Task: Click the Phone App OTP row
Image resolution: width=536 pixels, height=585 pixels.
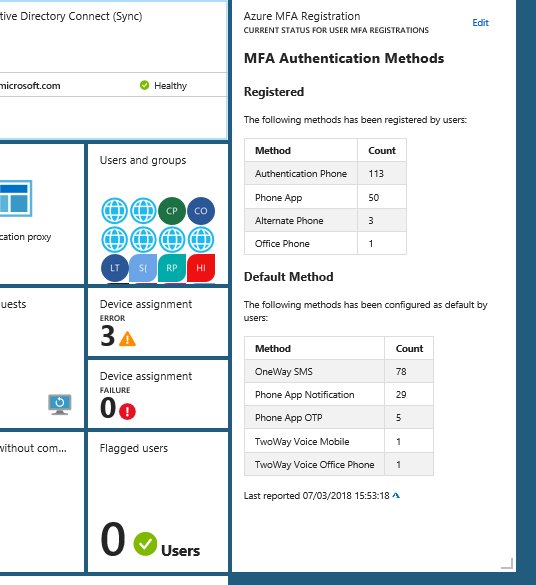Action: click(339, 417)
